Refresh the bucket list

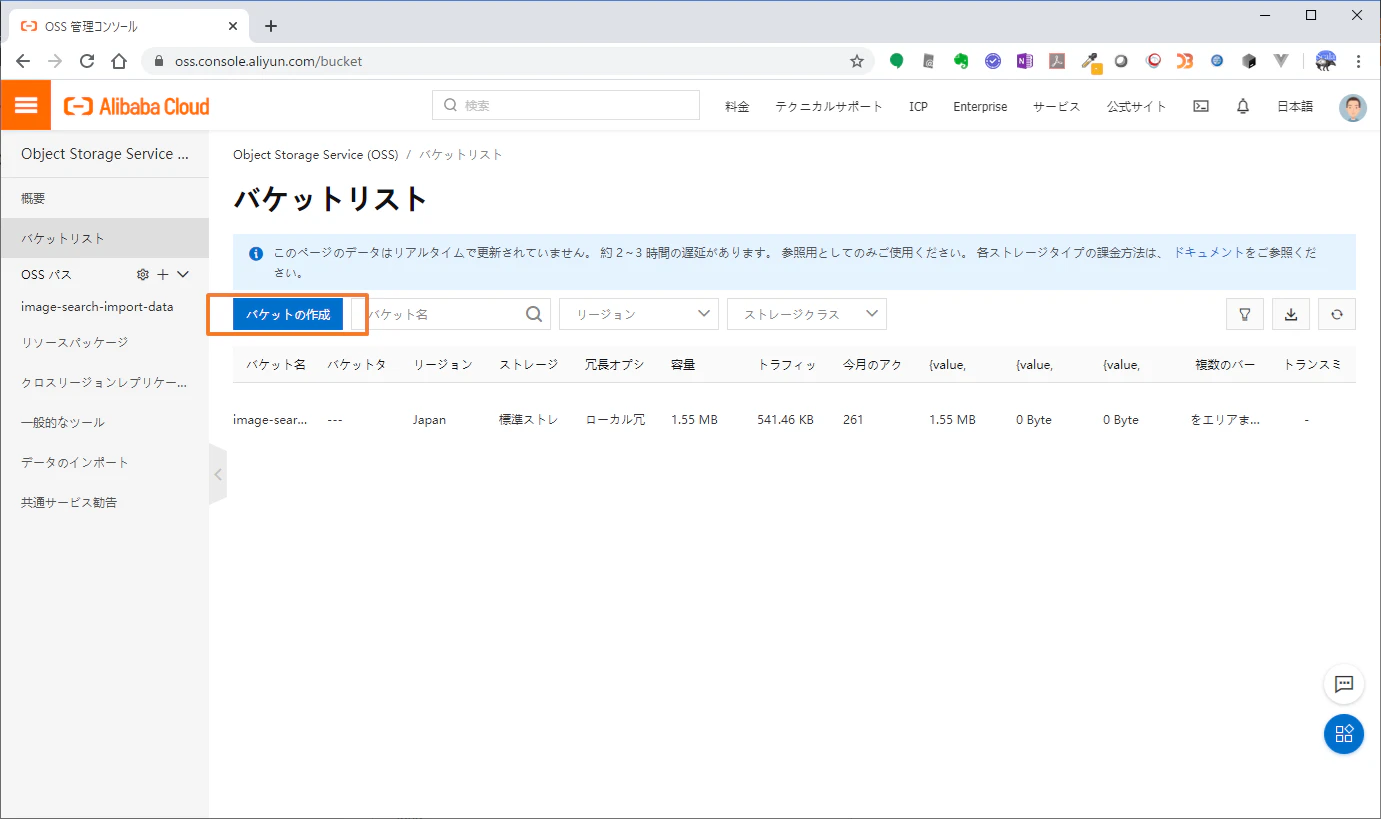[1337, 314]
